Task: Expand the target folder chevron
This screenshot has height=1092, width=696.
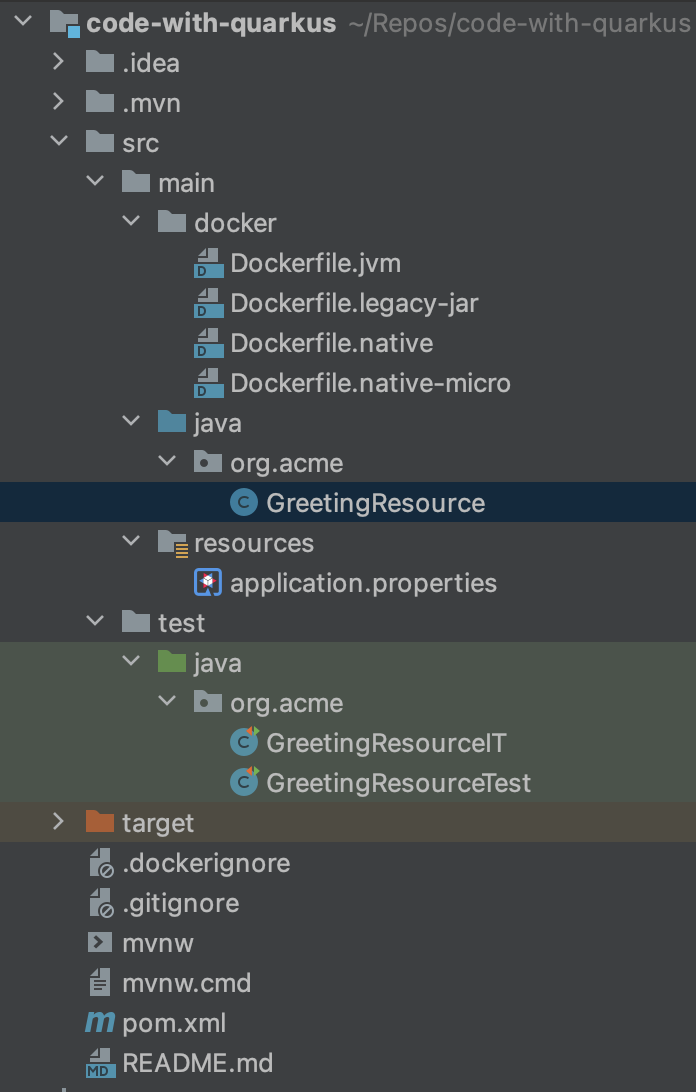Action: 59,822
